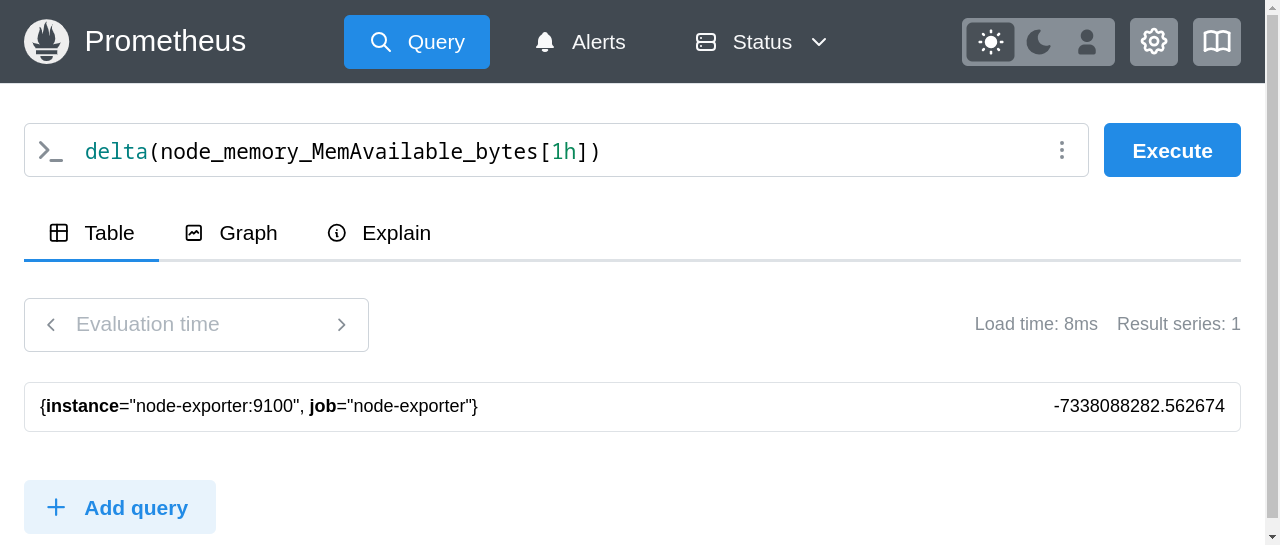Image resolution: width=1280 pixels, height=545 pixels.
Task: Step evaluation time backward
Action: [x=51, y=325]
